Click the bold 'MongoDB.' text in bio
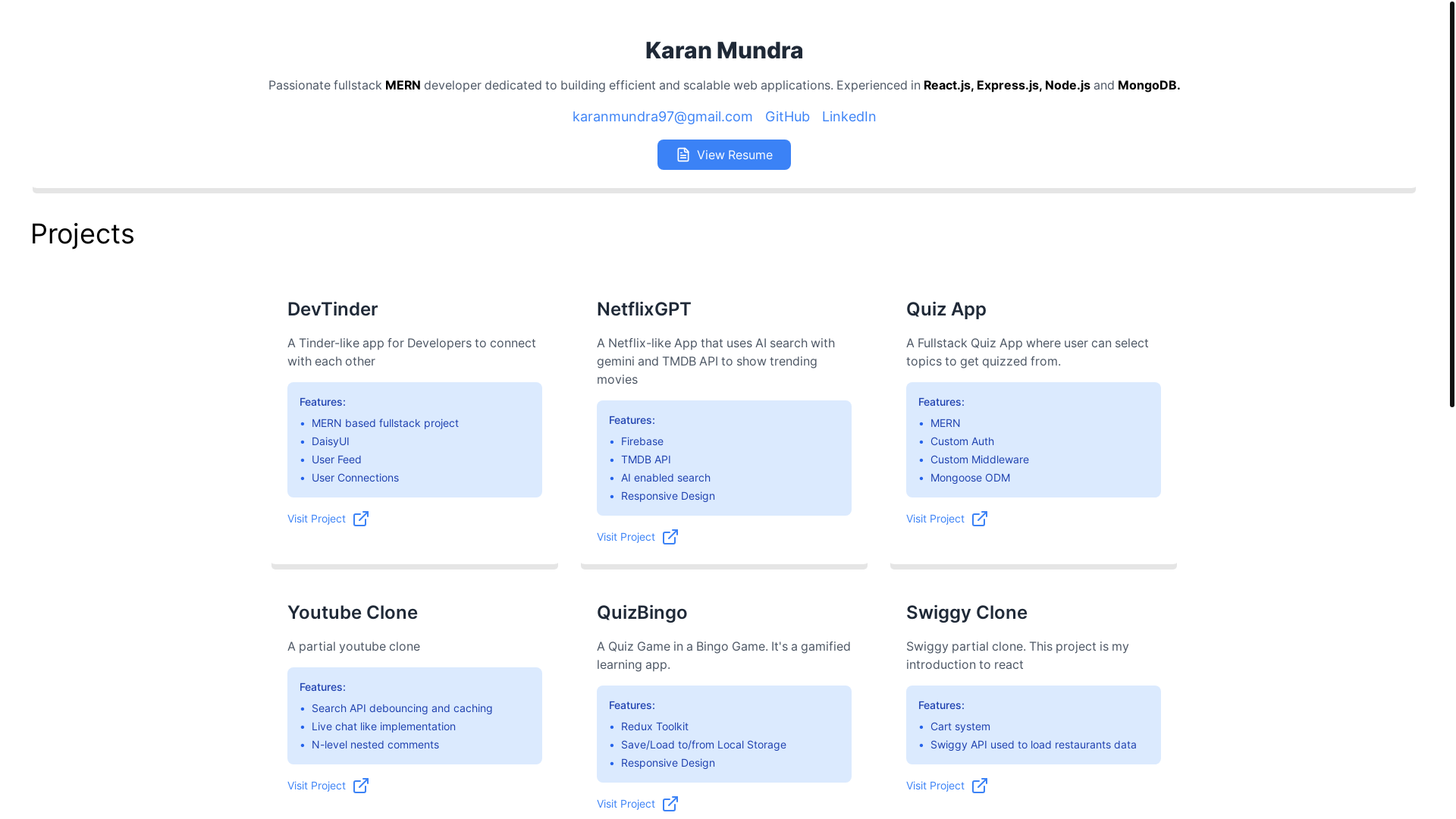The image size is (1456, 819). [1149, 85]
